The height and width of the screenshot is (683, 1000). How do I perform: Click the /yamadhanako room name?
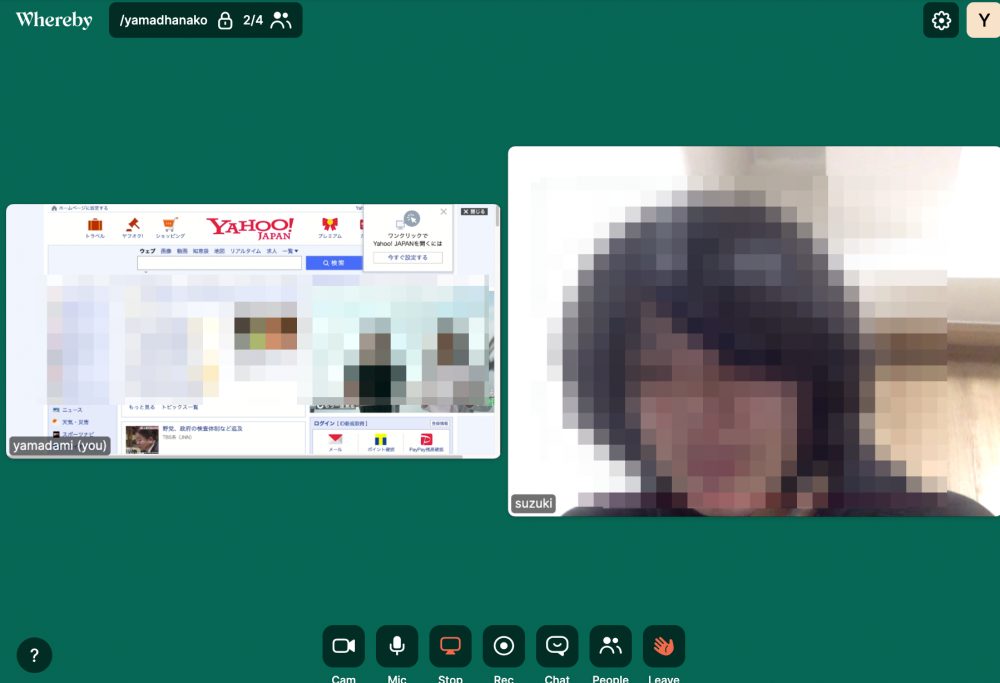point(163,20)
